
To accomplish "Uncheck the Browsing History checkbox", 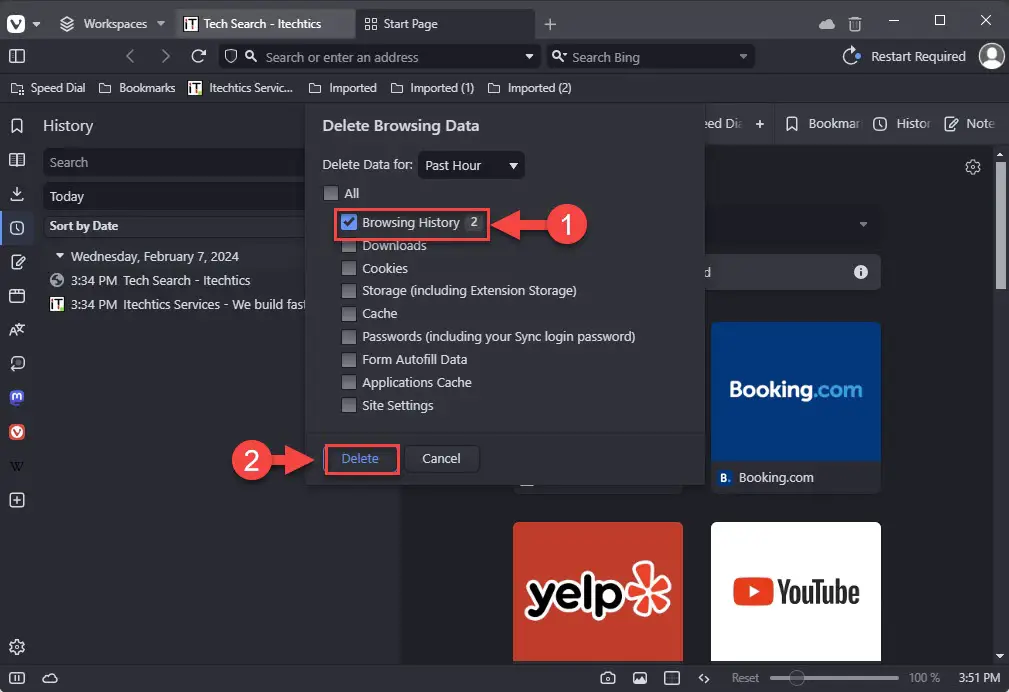I will (x=349, y=222).
